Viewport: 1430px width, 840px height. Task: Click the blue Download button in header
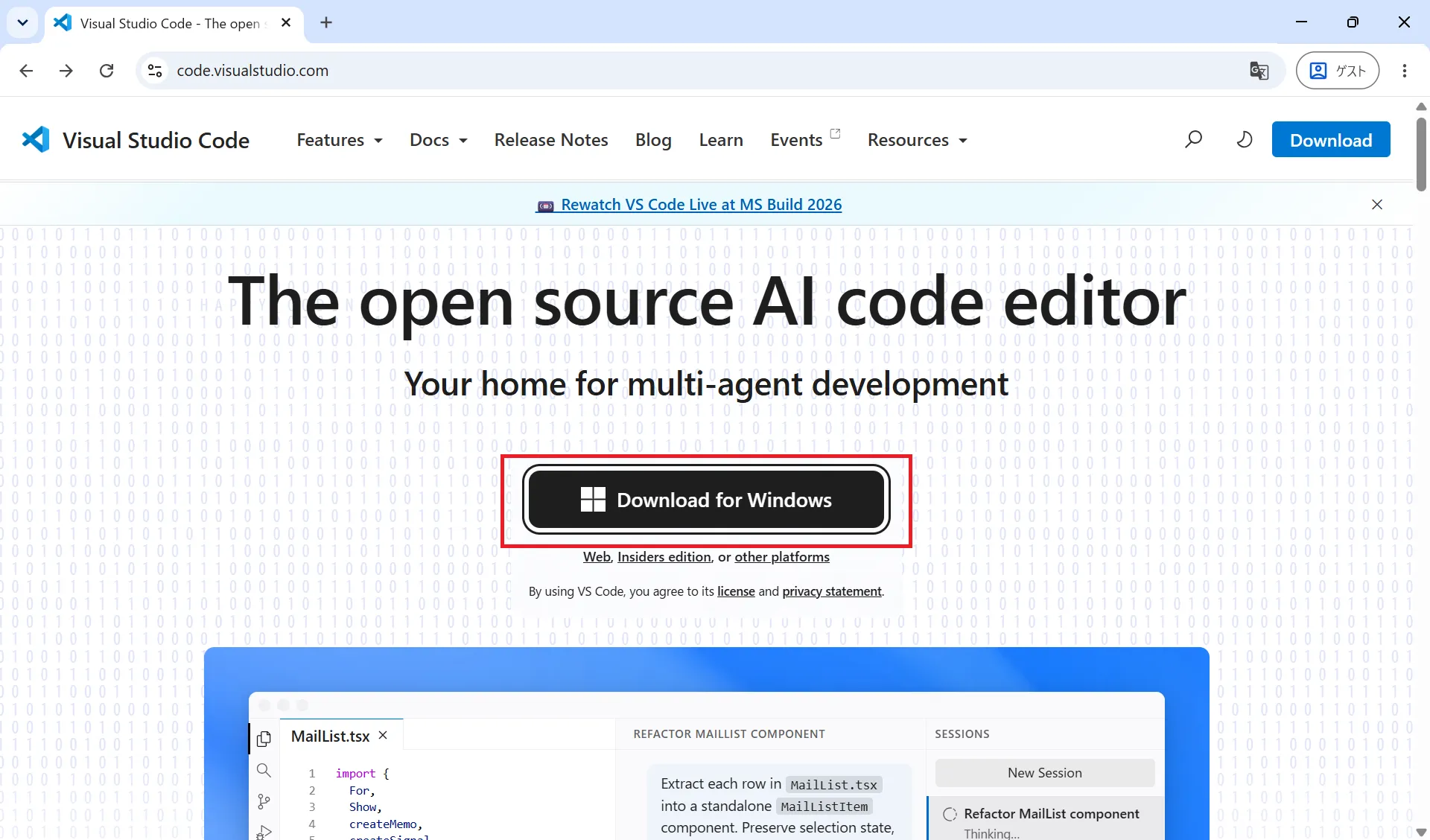tap(1331, 139)
